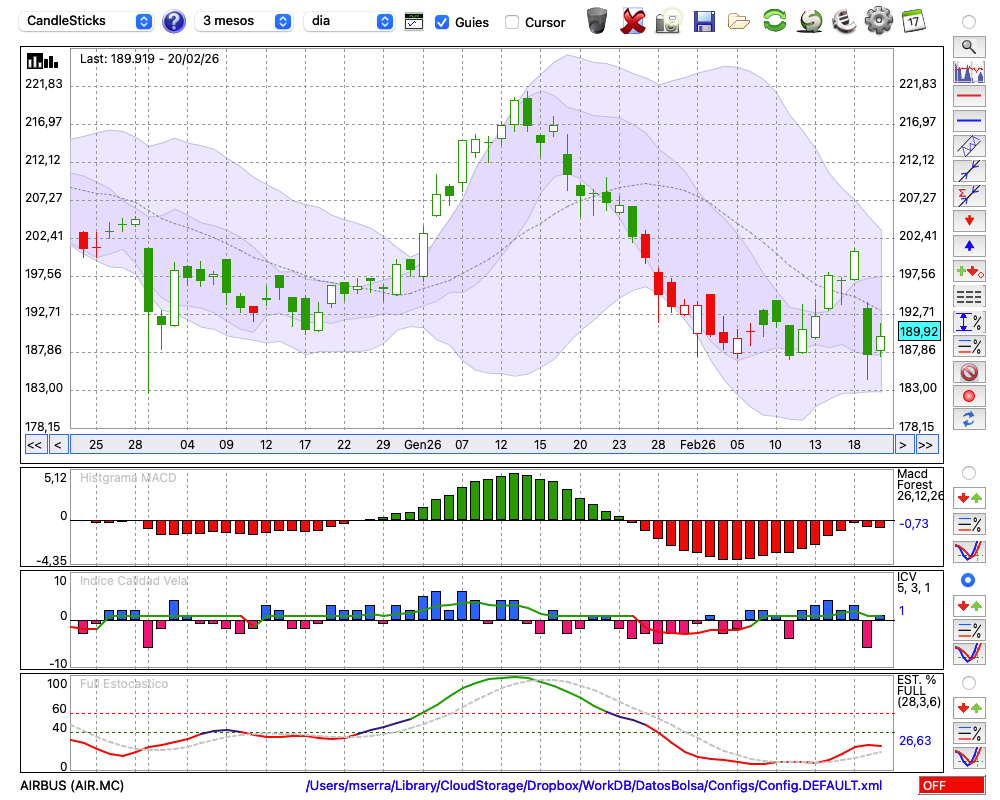Uncheck the Guies checkbox
The width and height of the screenshot is (1000, 800).
442,22
